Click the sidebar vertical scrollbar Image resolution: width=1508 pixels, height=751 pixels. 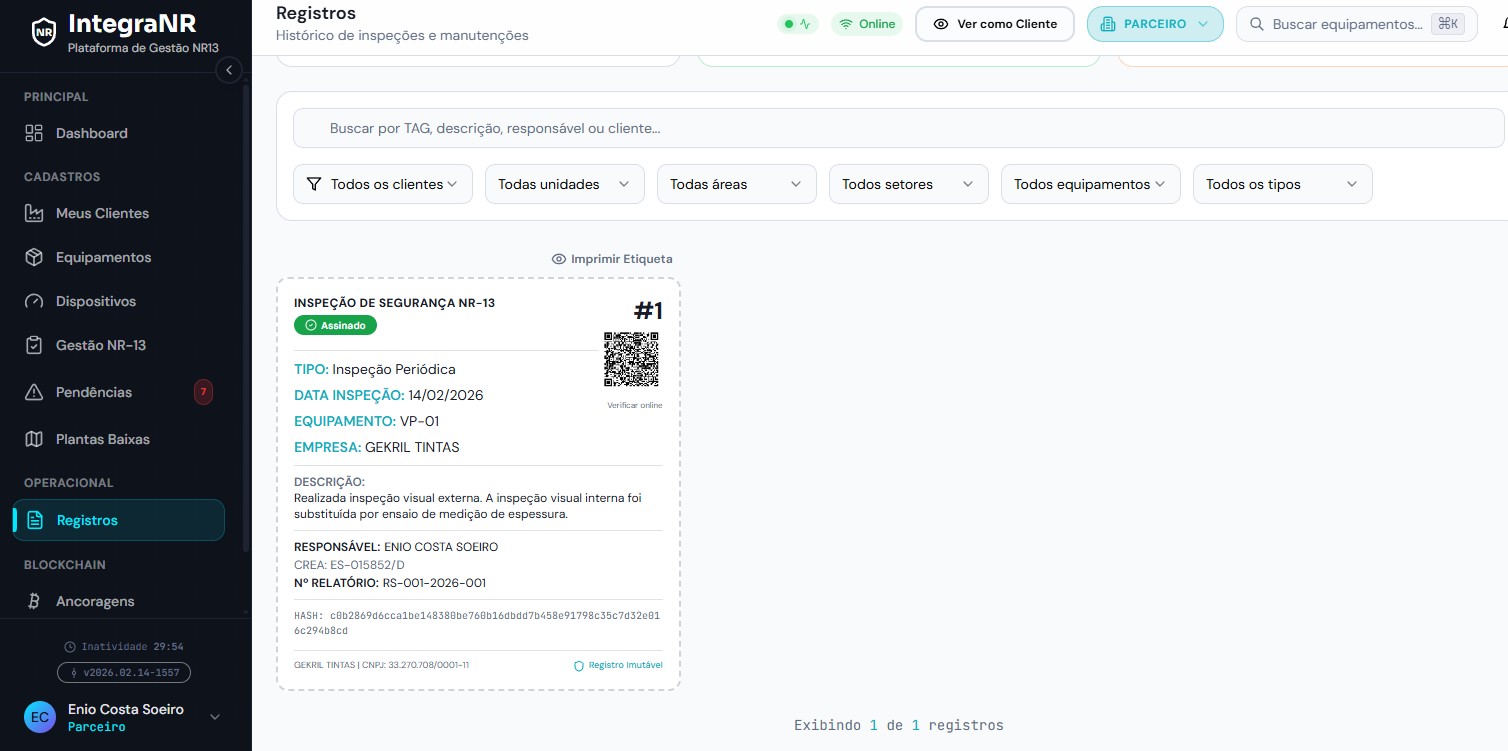pos(246,318)
